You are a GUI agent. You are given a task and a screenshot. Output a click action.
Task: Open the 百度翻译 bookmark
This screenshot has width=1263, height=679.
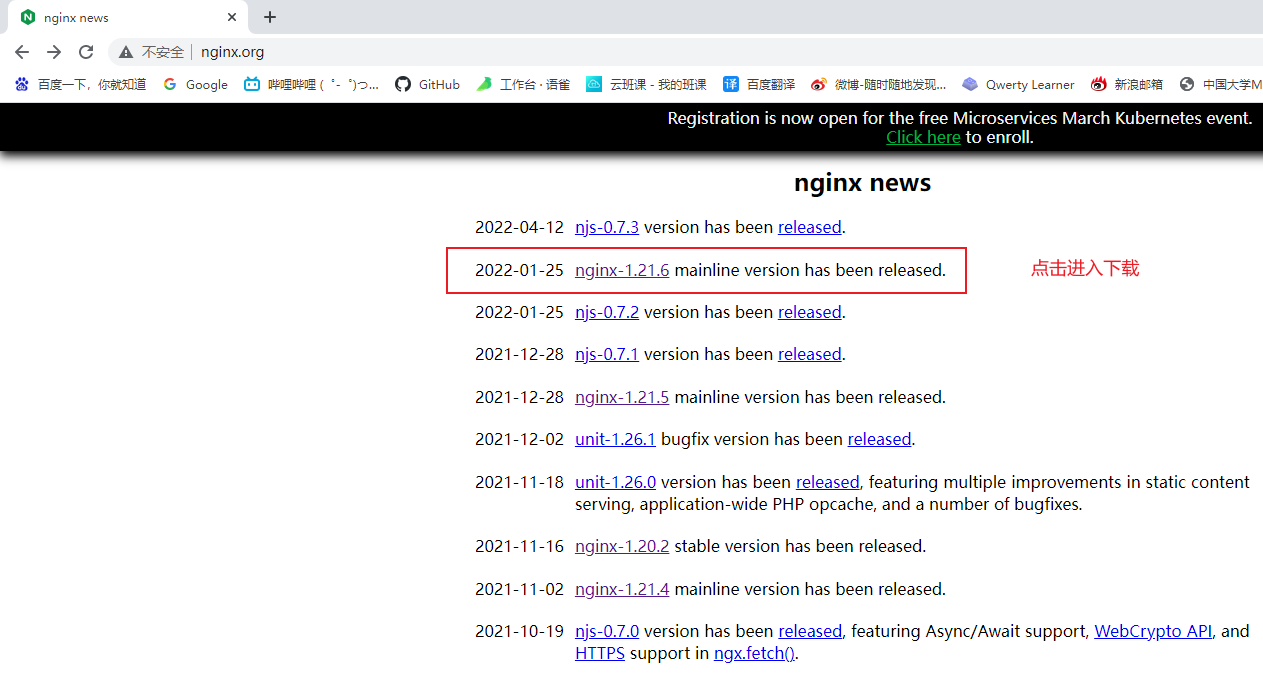coord(759,85)
